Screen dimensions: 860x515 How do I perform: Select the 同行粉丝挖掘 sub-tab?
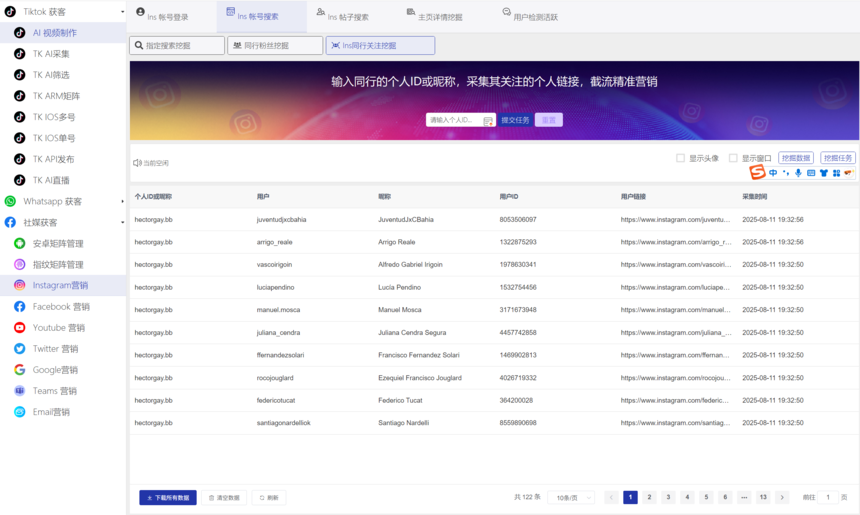pyautogui.click(x=275, y=46)
